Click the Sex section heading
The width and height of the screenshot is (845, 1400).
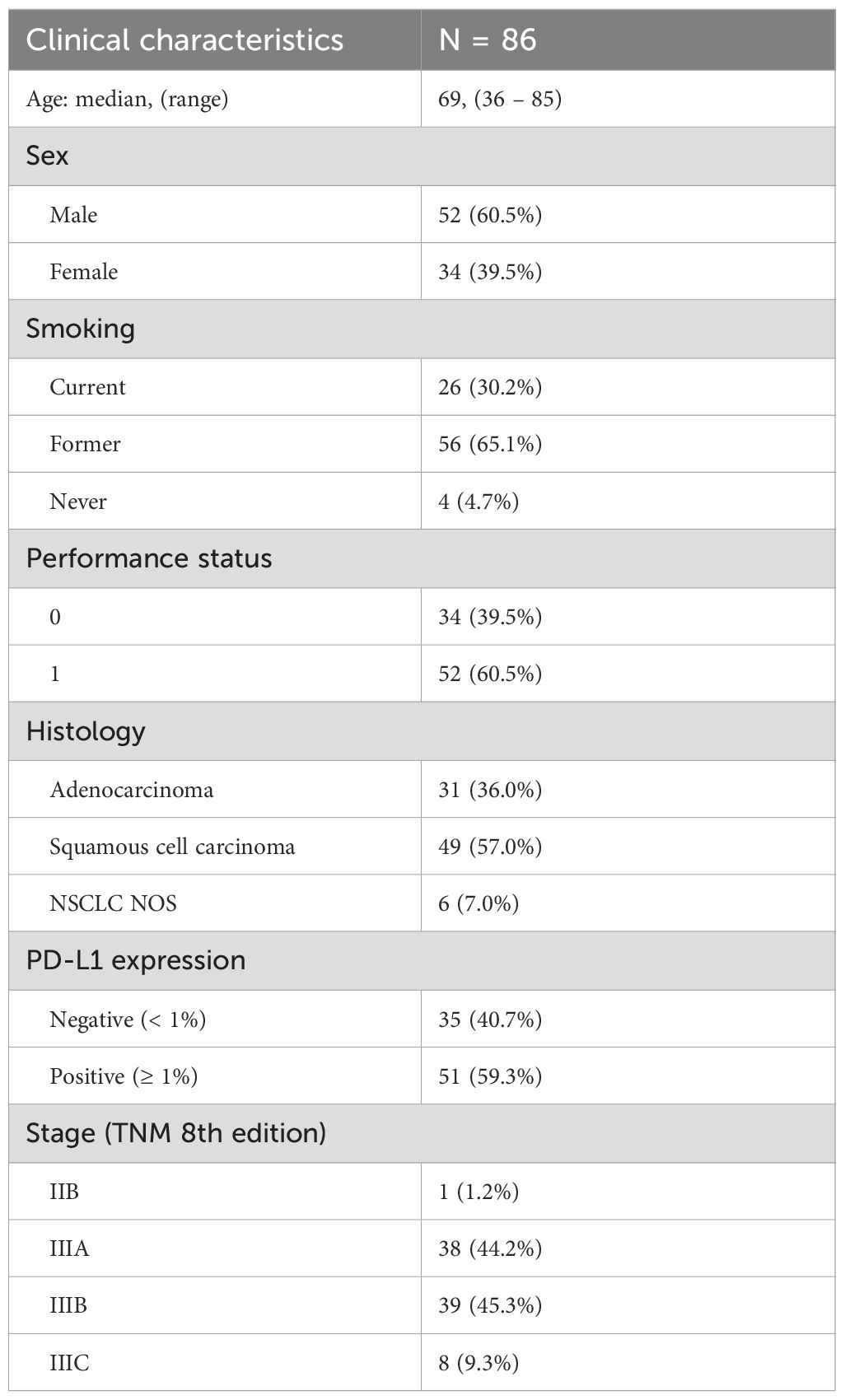coord(47,156)
